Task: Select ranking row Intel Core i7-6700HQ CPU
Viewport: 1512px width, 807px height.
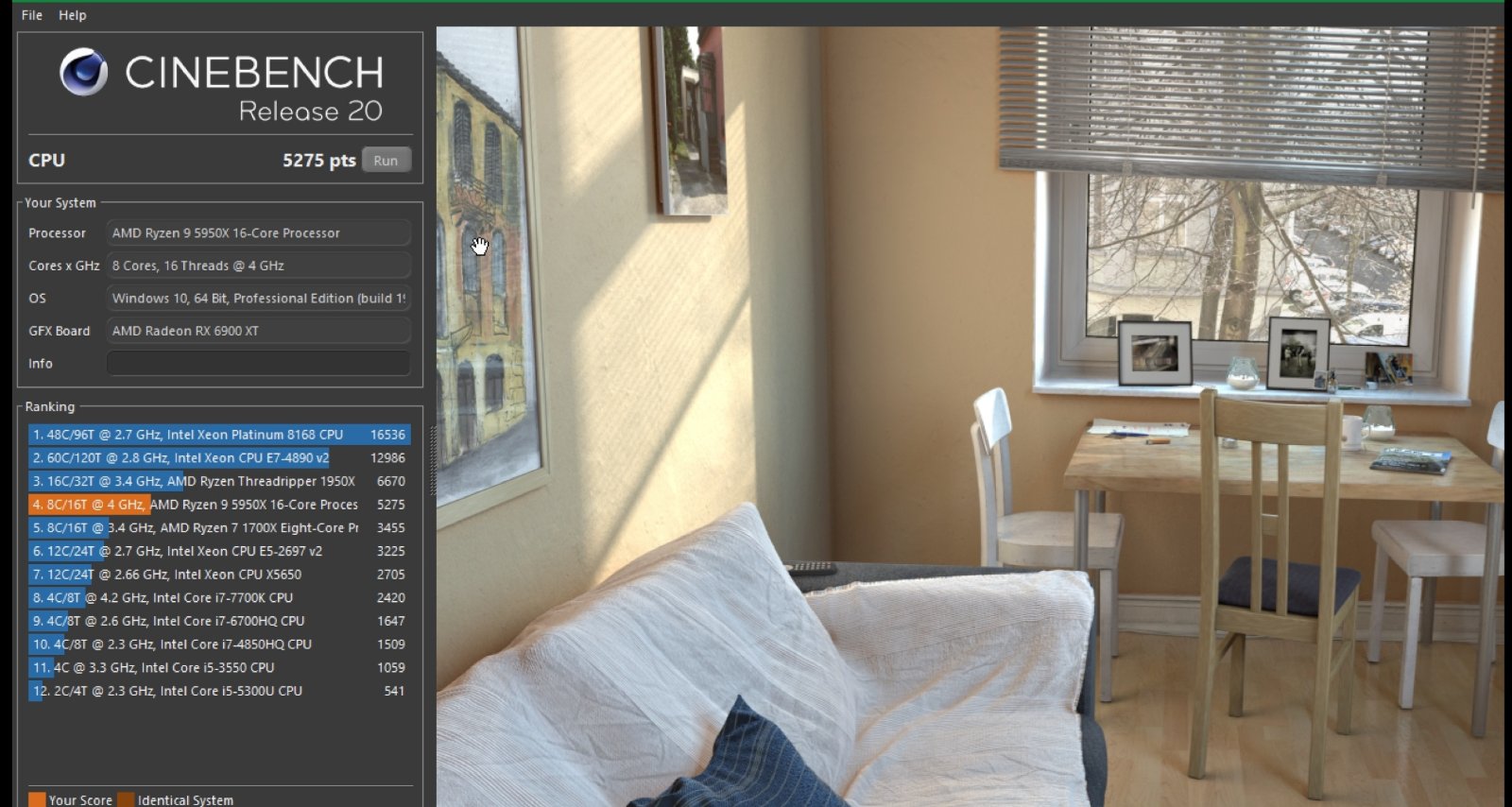Action: coord(219,621)
